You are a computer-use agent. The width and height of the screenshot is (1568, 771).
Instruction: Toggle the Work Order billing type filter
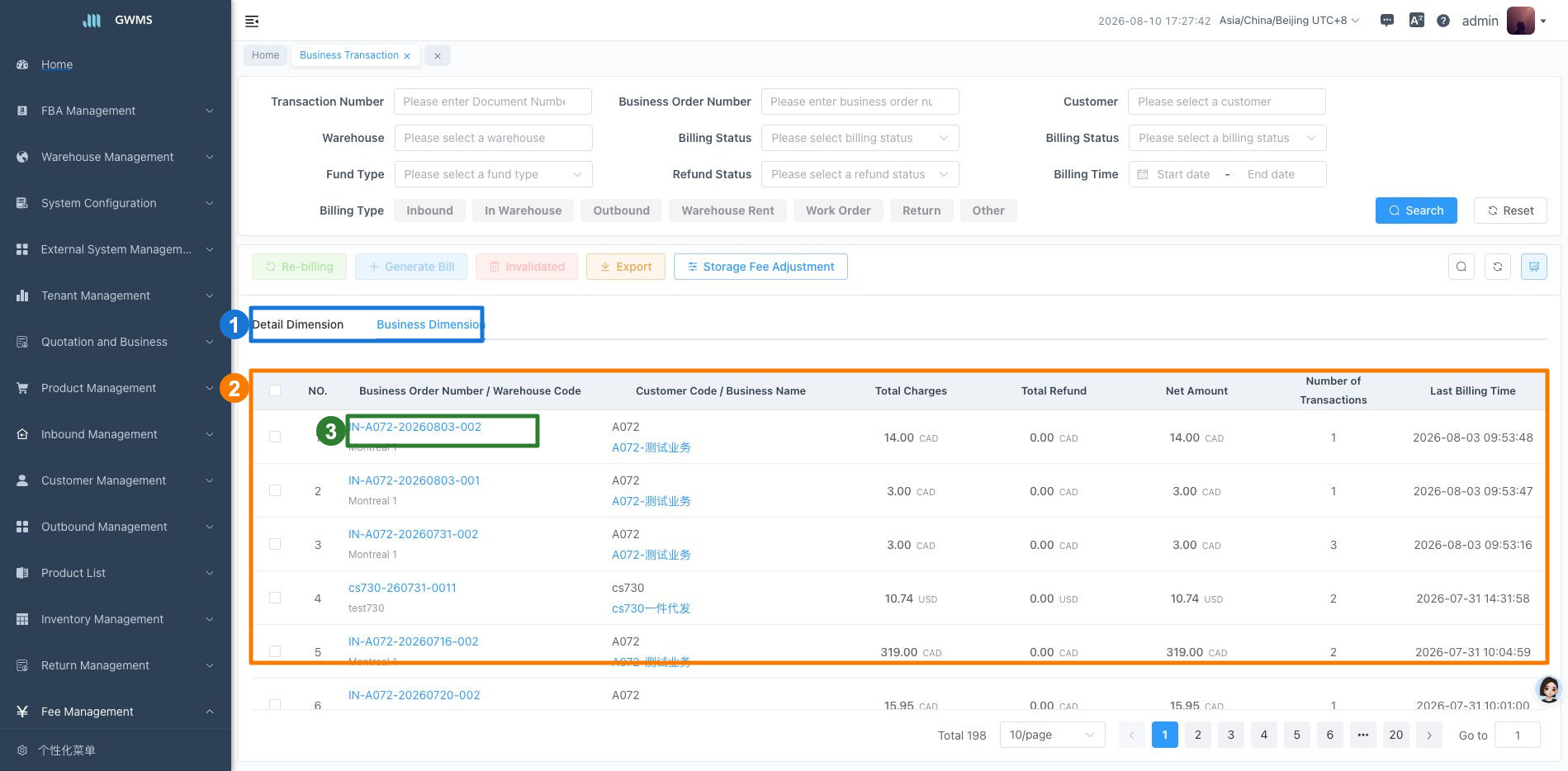click(x=838, y=210)
